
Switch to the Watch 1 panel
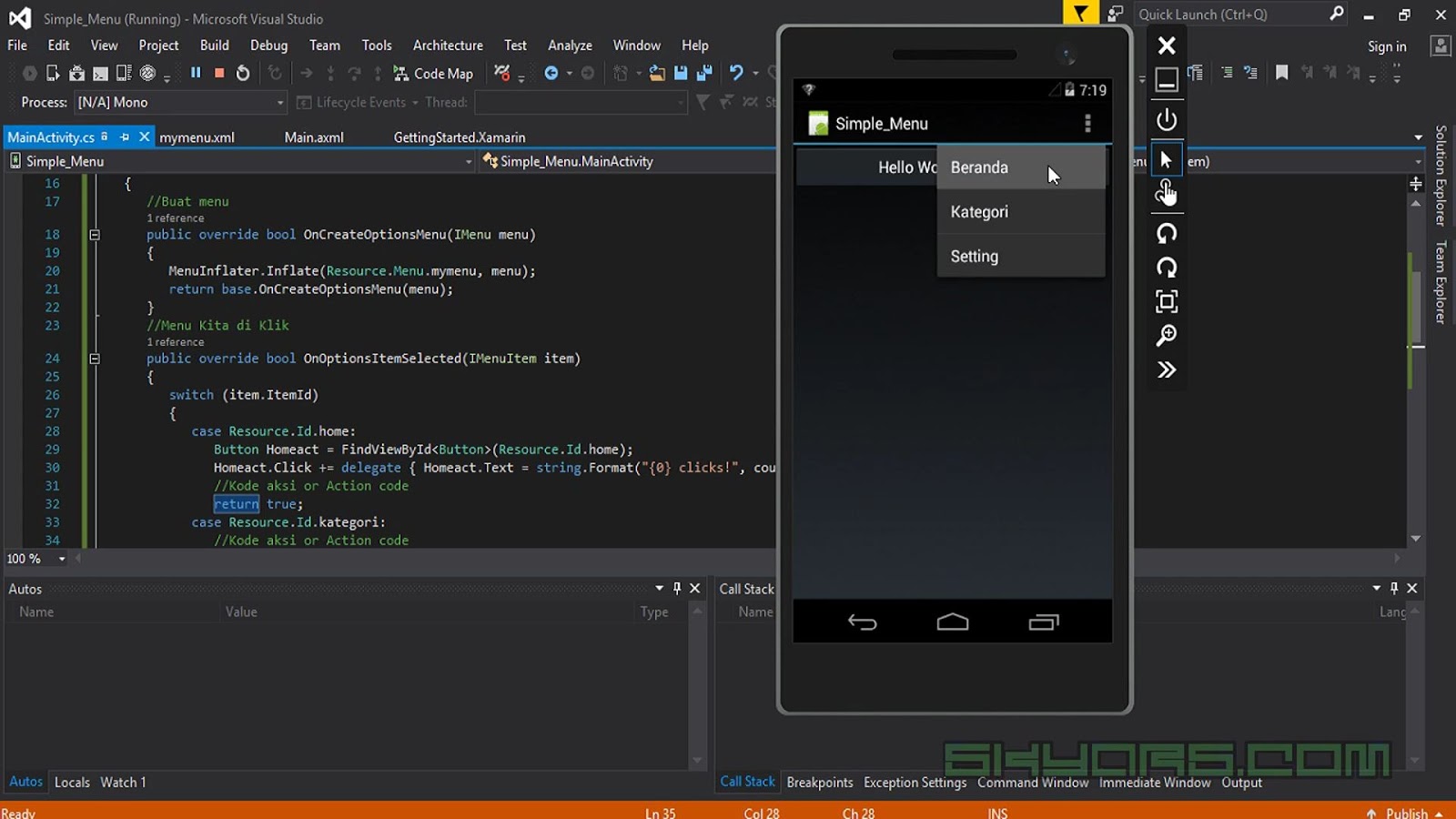point(123,782)
